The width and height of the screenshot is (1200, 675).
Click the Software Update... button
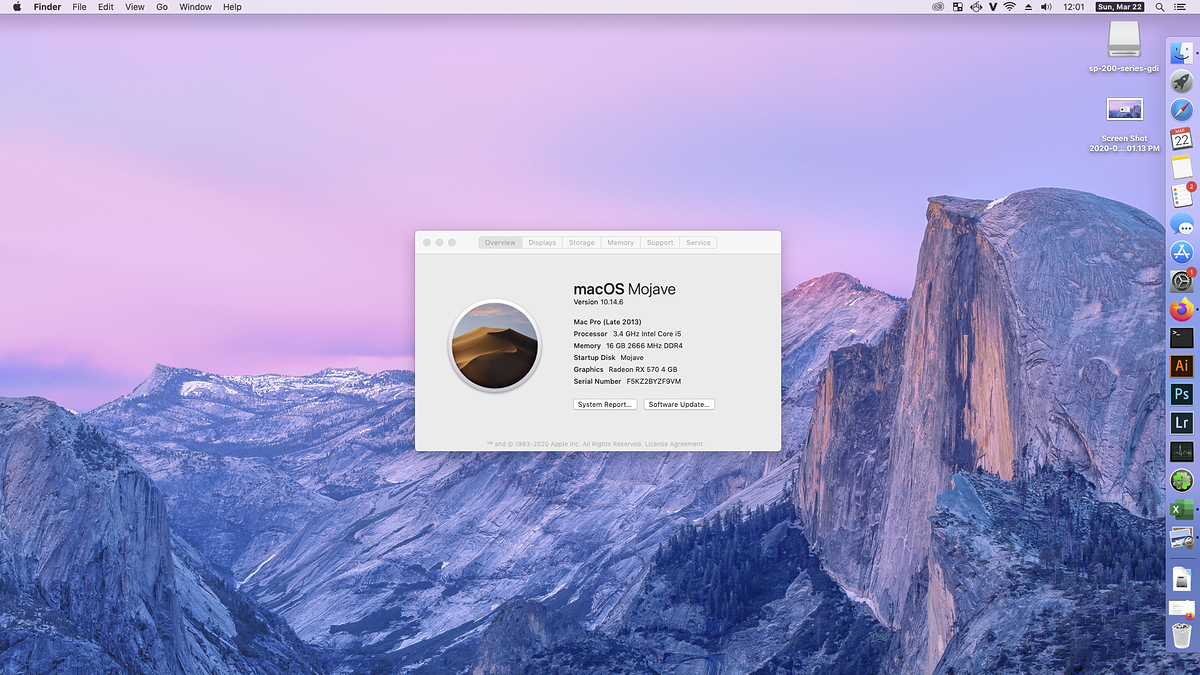(679, 405)
